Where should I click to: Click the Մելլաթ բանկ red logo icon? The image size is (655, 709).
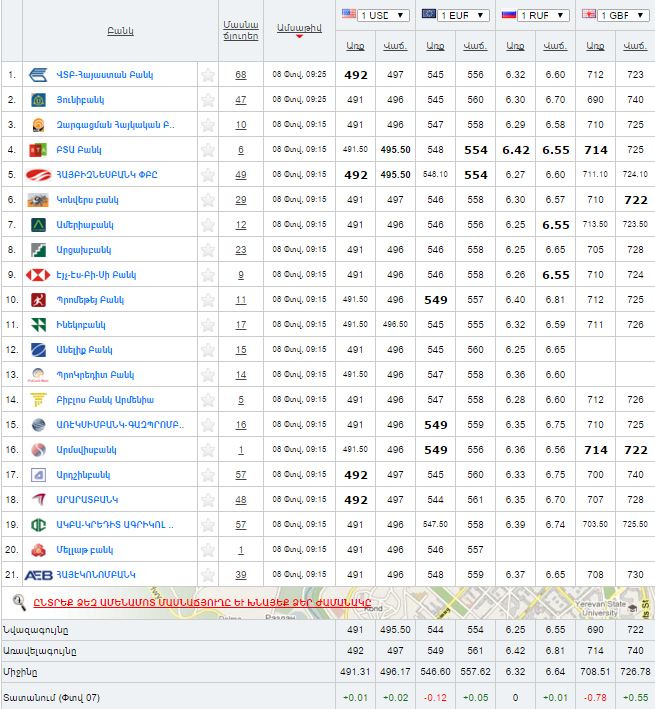tap(38, 550)
